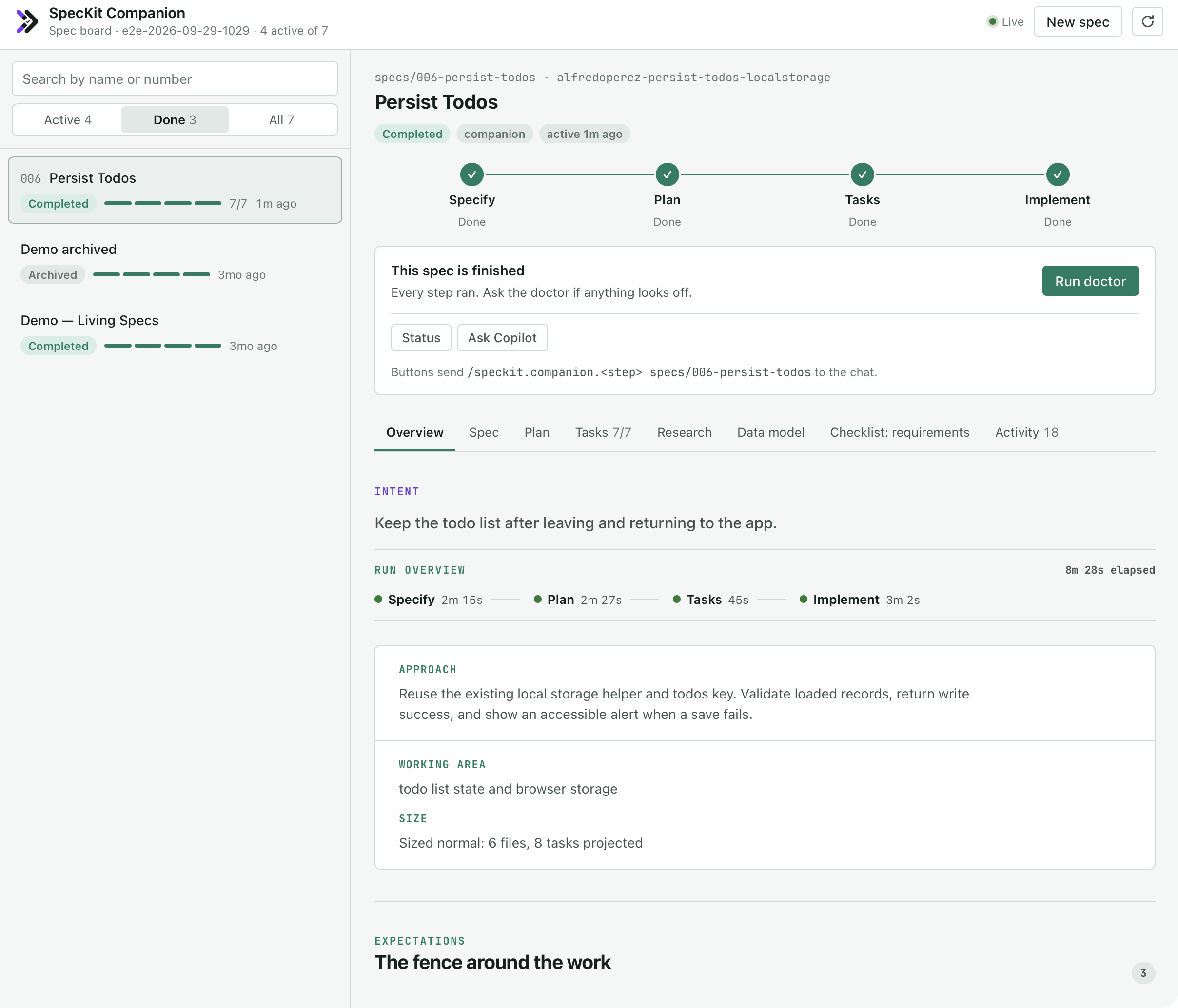Click the New spec button
This screenshot has width=1178, height=1008.
pyautogui.click(x=1078, y=21)
